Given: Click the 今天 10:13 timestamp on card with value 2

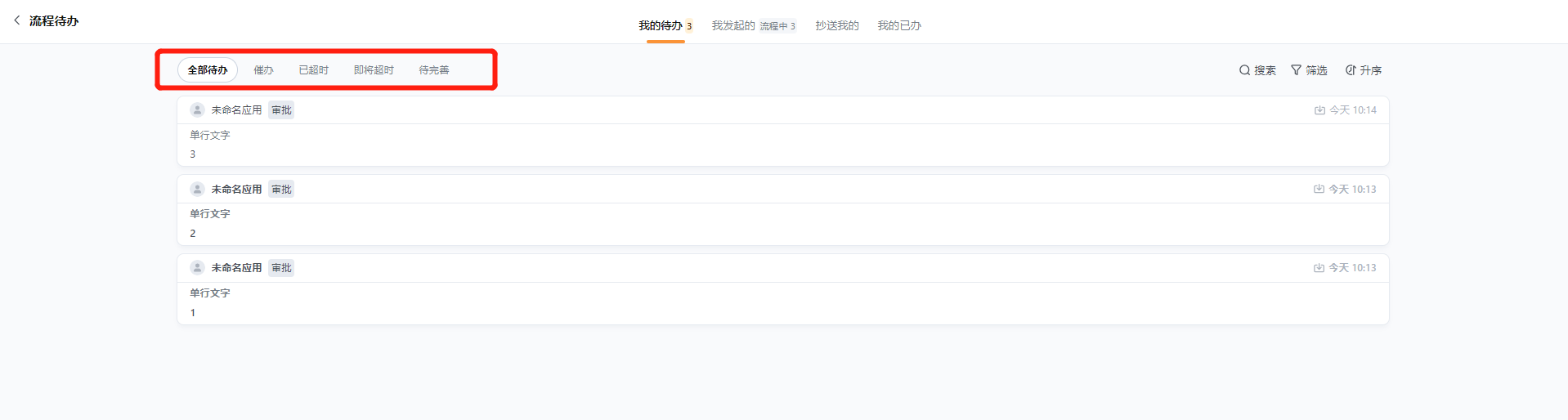Looking at the screenshot, I should tap(1352, 189).
